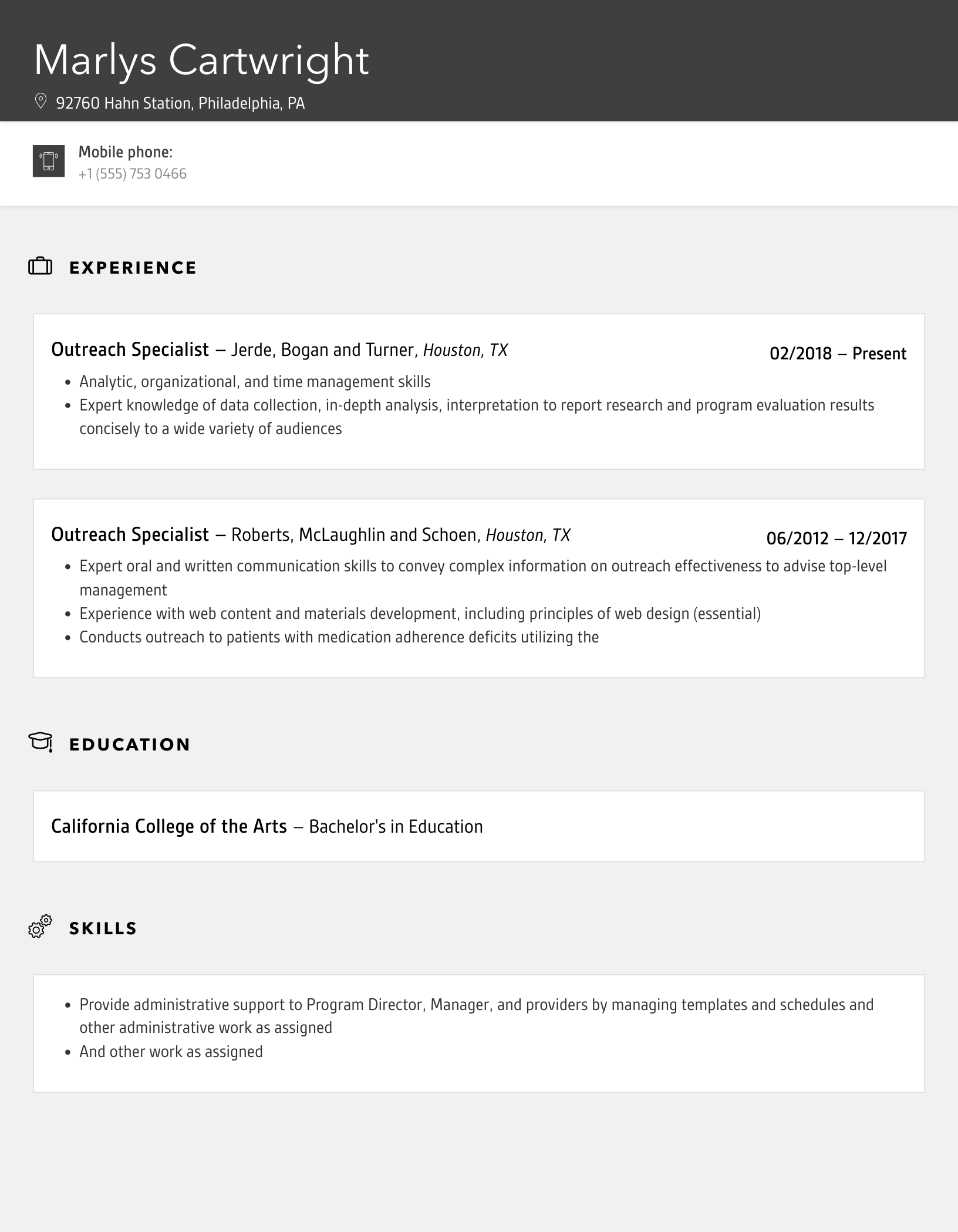Click the graduation cap icon beside Education
This screenshot has width=958, height=1232.
41,742
